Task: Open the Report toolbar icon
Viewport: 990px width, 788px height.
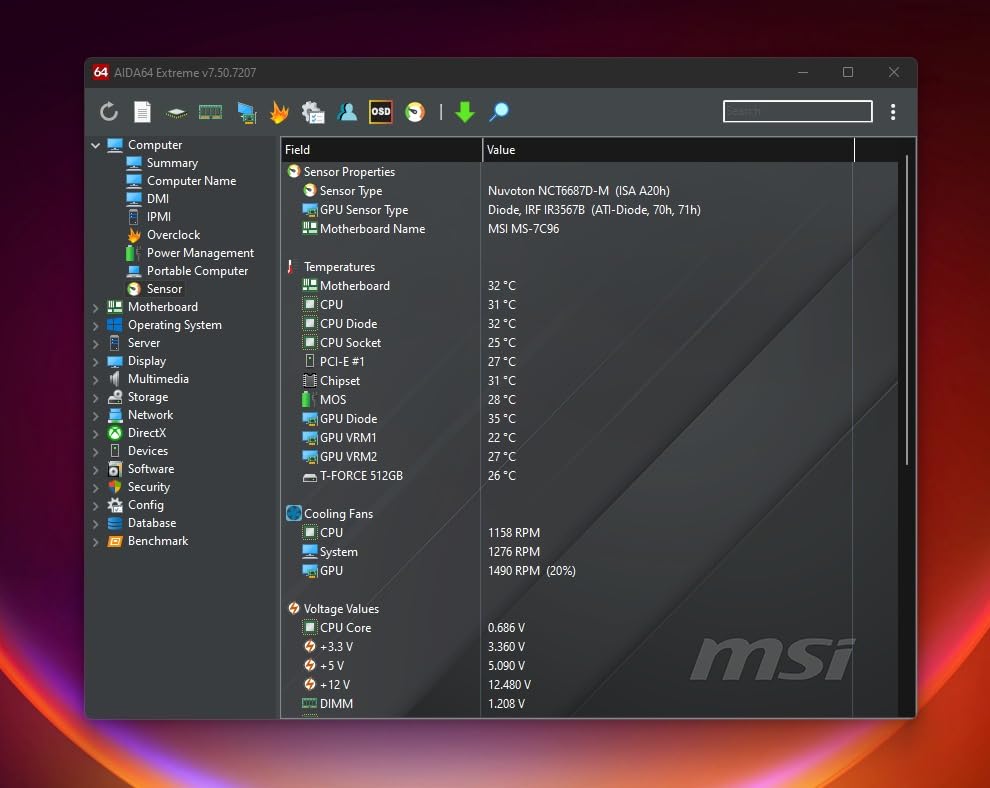Action: 143,112
